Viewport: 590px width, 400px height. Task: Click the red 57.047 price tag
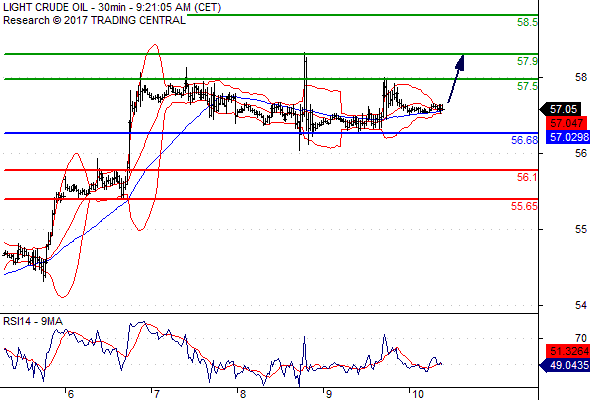tap(566, 123)
